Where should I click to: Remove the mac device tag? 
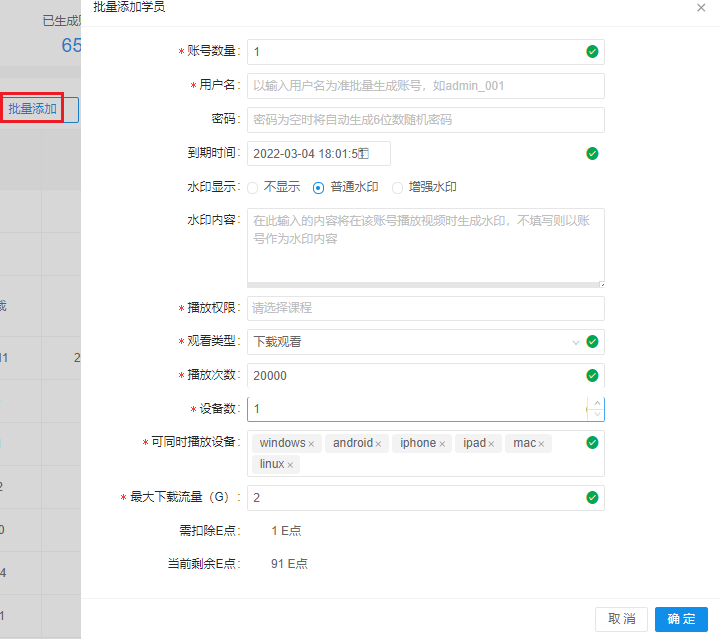[543, 444]
